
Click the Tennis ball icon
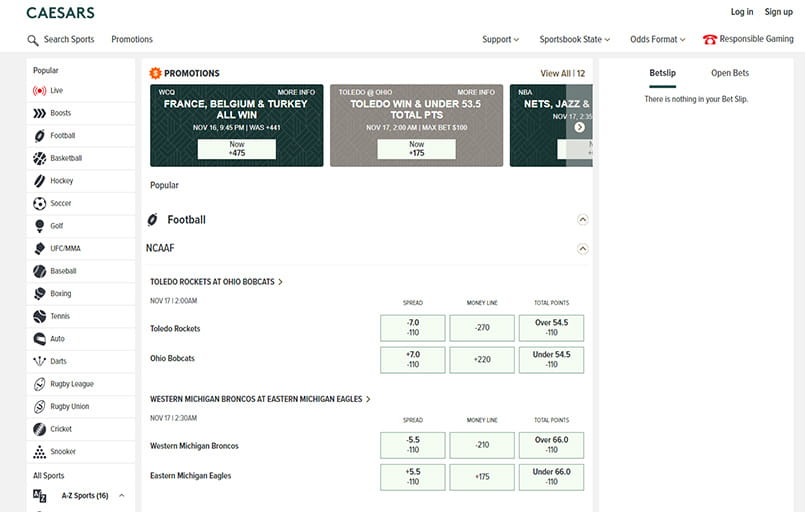coord(40,316)
